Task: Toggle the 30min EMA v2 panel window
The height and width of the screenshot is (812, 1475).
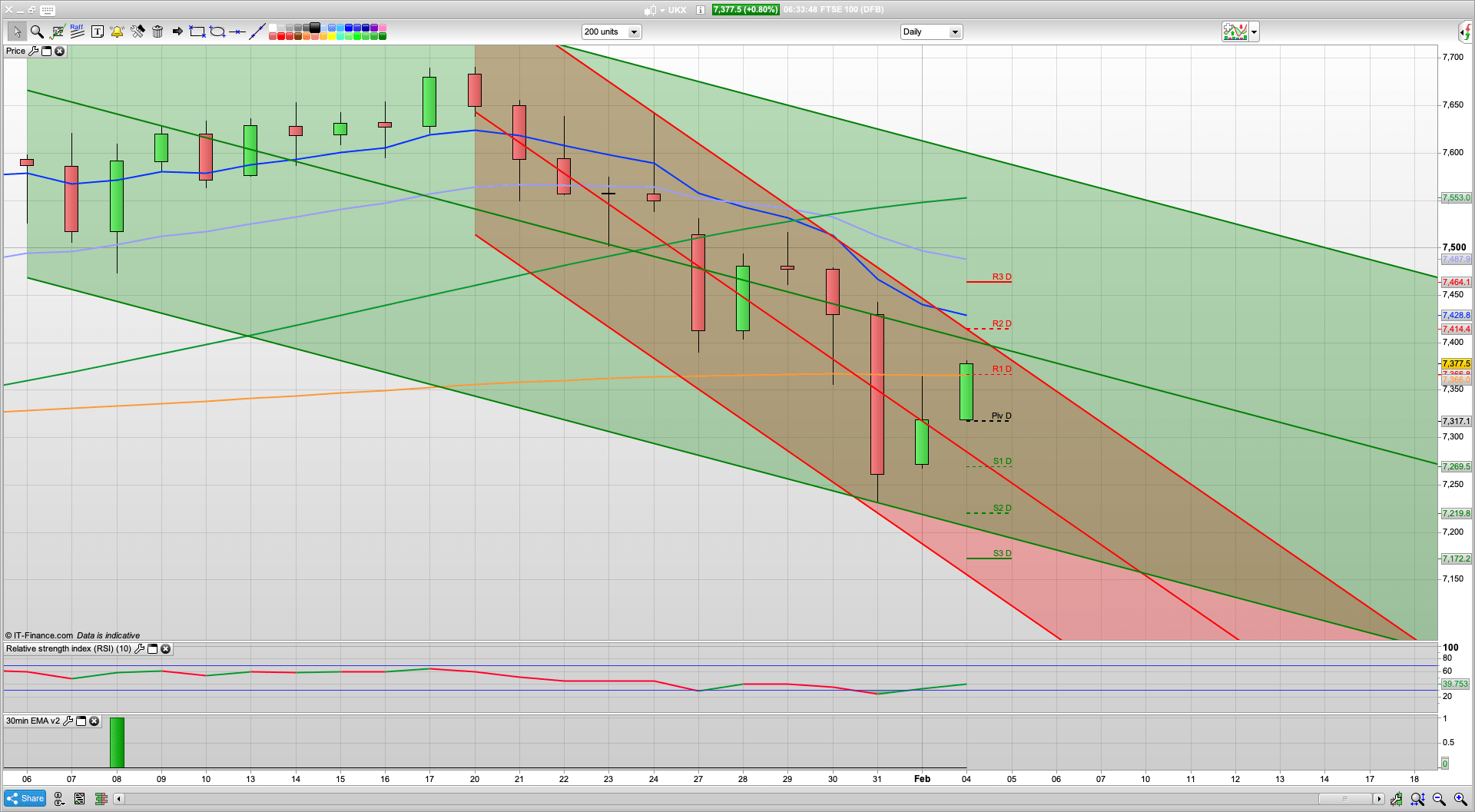Action: tap(81, 721)
